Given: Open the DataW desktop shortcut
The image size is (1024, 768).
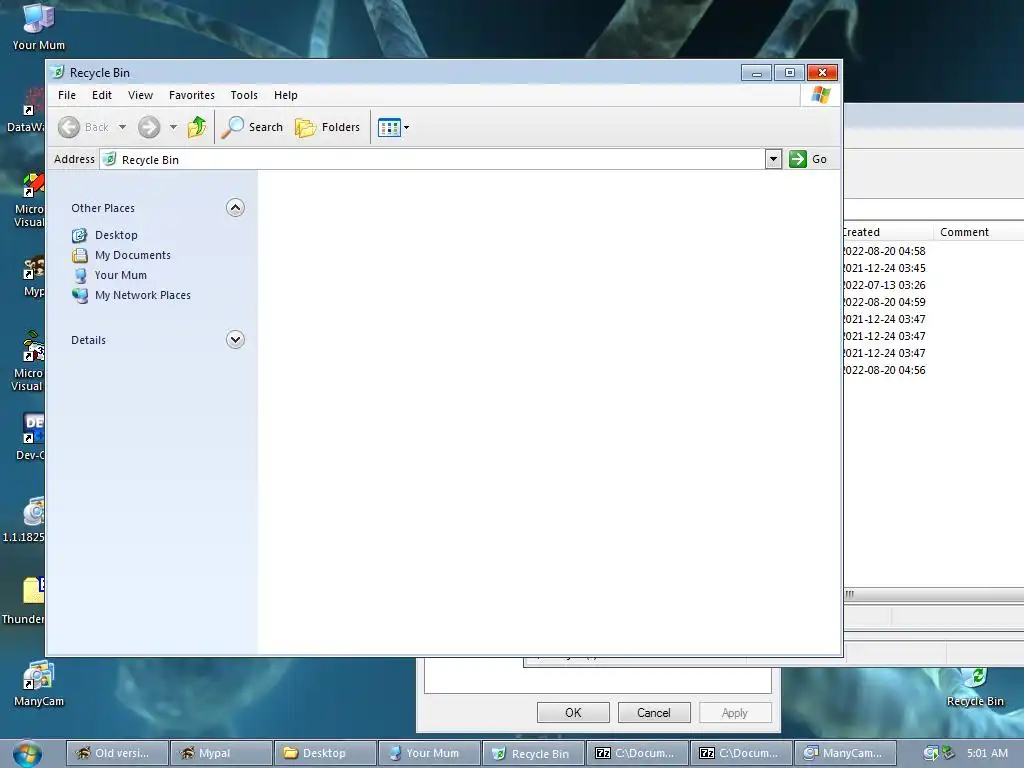Looking at the screenshot, I should tap(26, 110).
